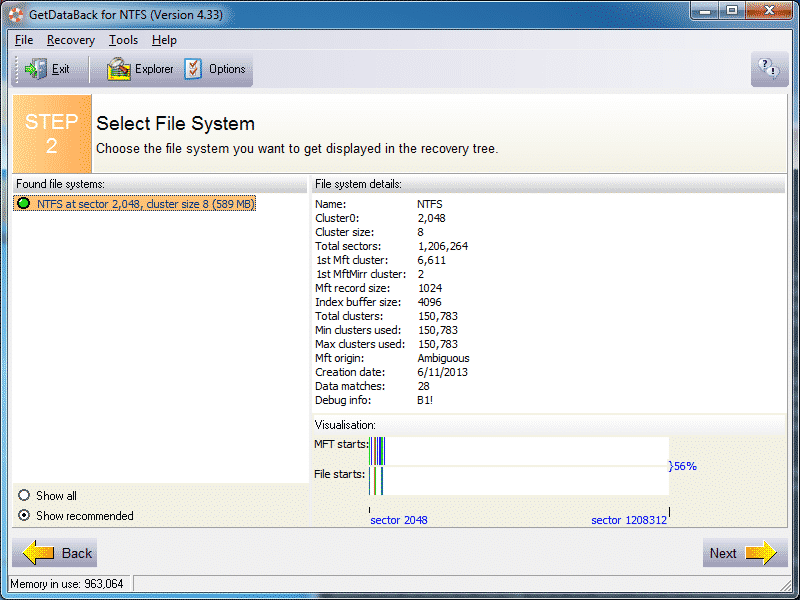
Task: Click the MFT starts visualisation bars
Action: click(378, 451)
